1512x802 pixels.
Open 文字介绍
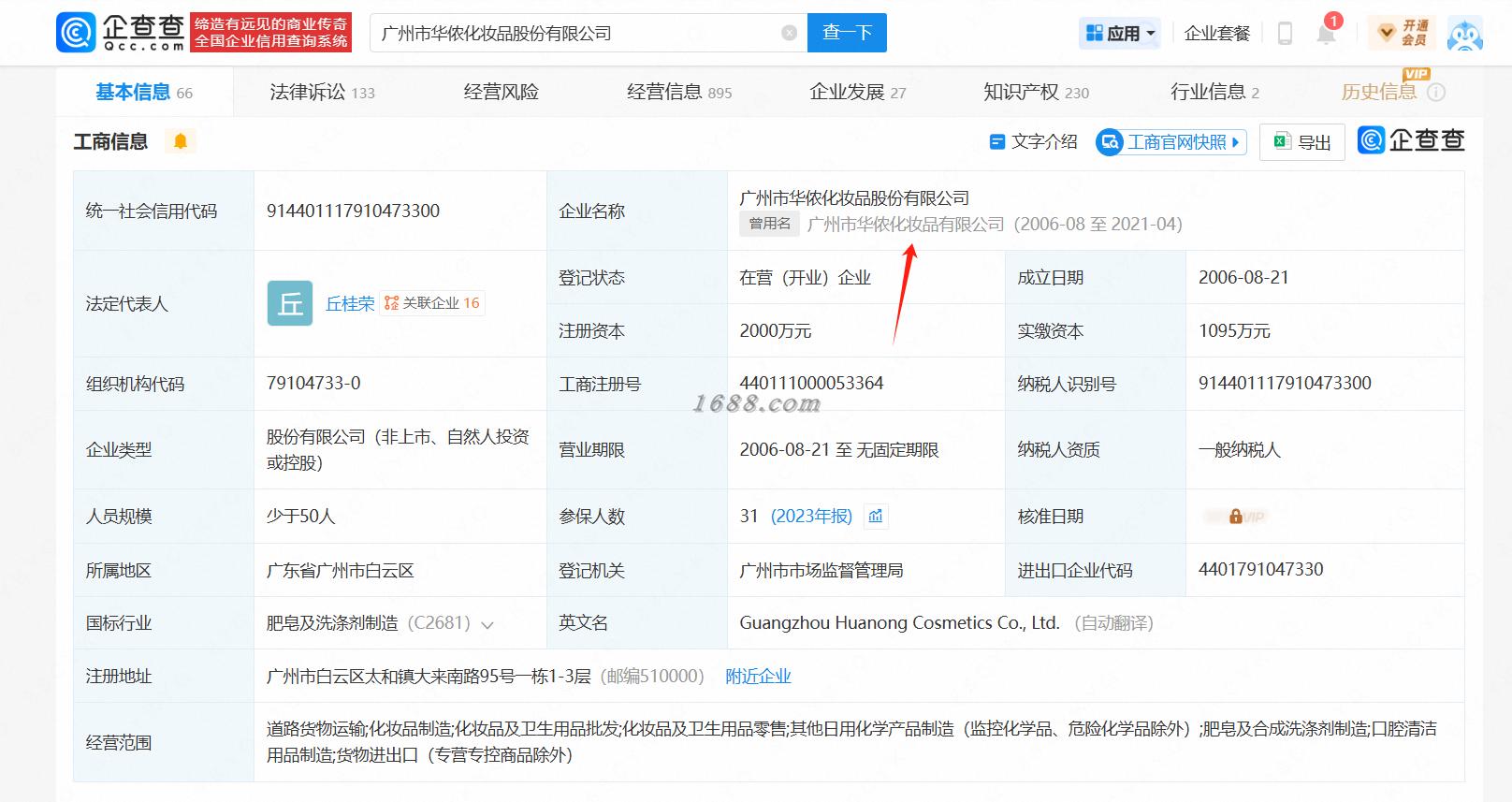pos(1033,141)
